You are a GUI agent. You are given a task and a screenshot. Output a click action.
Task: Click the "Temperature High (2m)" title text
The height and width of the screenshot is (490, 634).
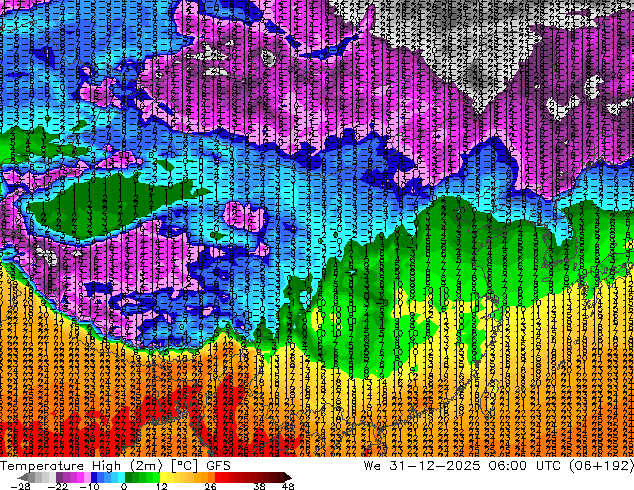[81, 466]
